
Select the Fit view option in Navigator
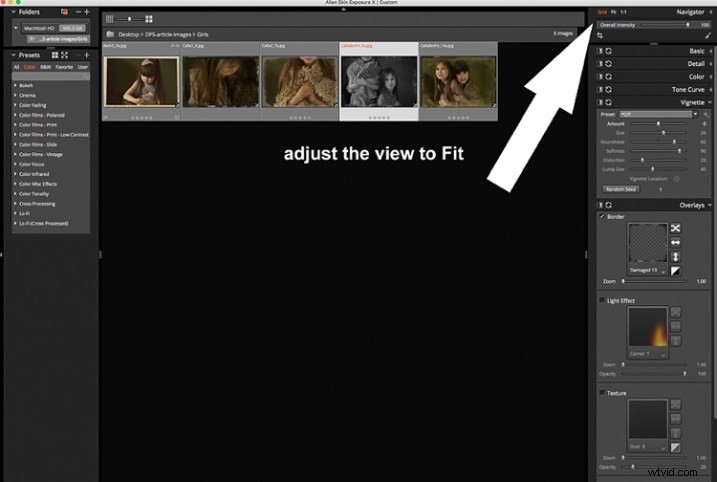613,11
